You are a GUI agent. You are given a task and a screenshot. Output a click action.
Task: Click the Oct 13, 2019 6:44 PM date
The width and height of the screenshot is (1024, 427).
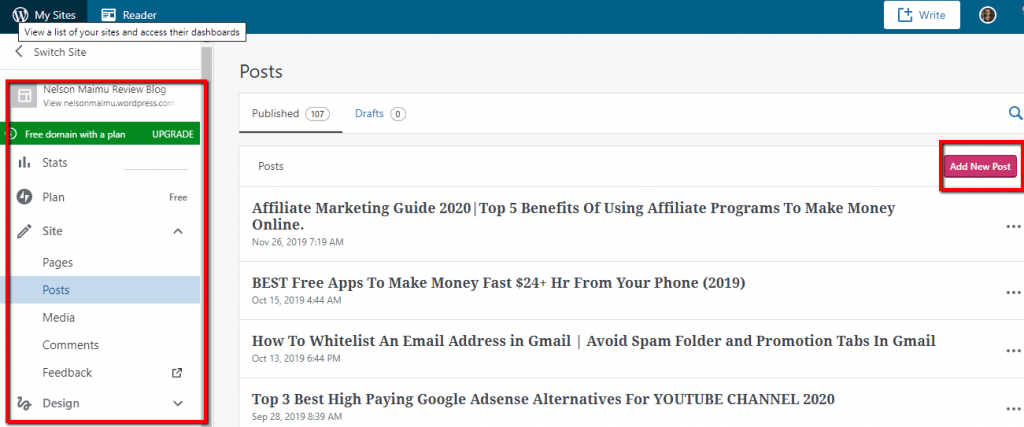point(296,358)
